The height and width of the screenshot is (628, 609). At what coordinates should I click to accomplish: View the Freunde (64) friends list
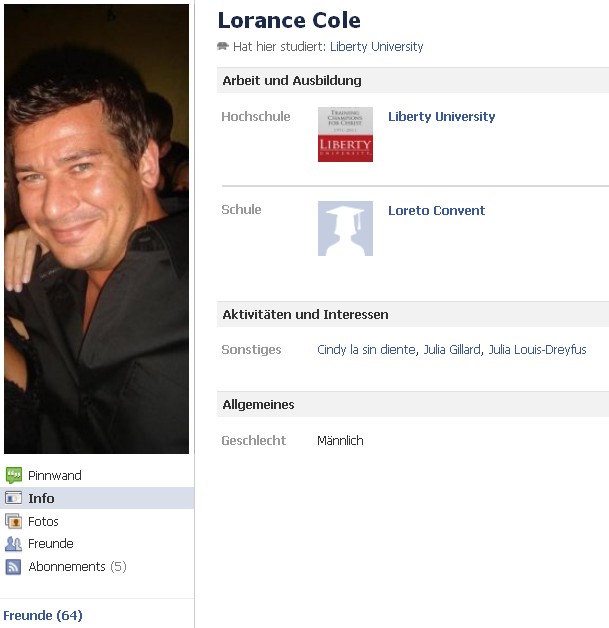[43, 615]
